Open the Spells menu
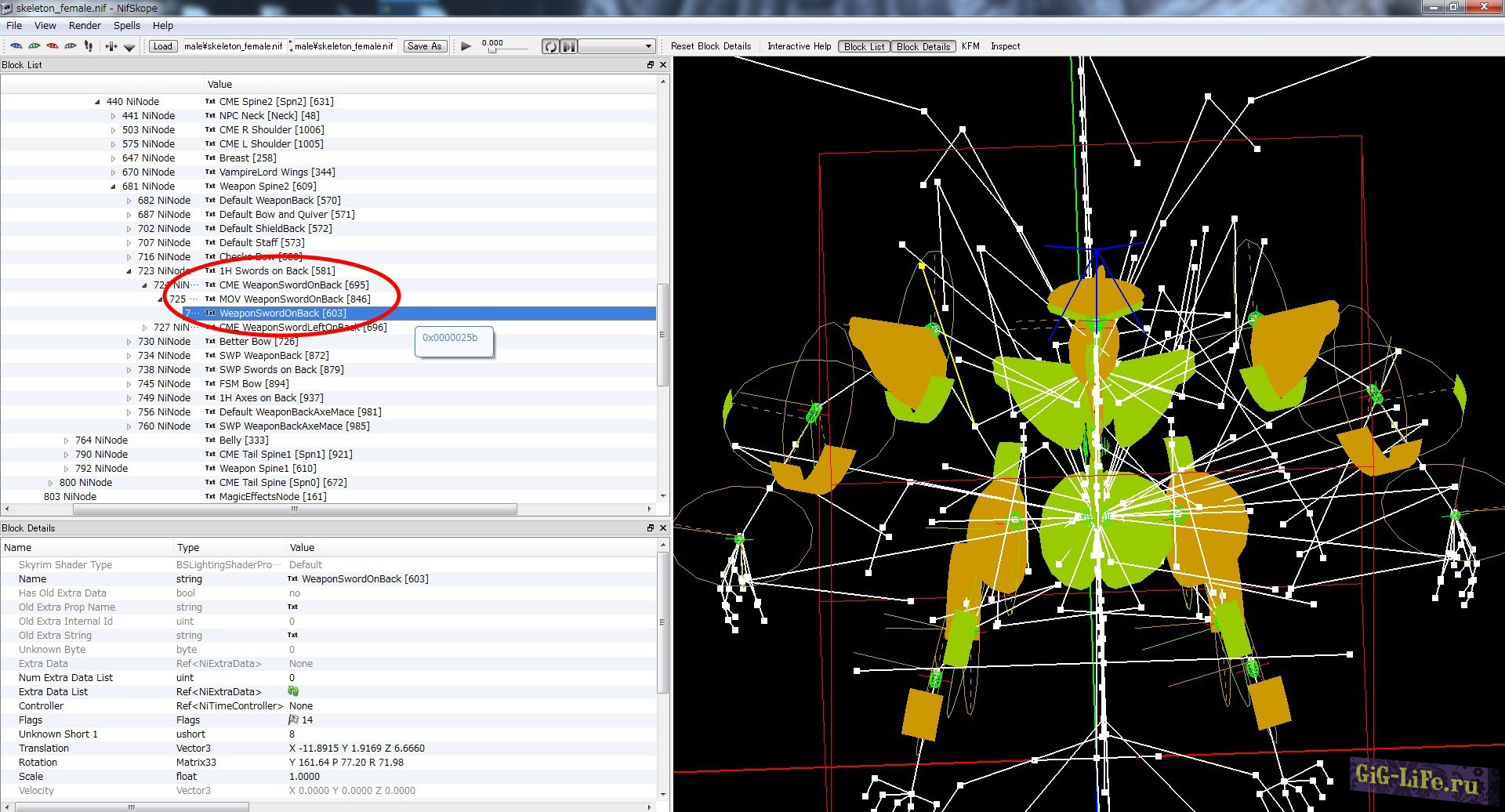 pyautogui.click(x=126, y=26)
